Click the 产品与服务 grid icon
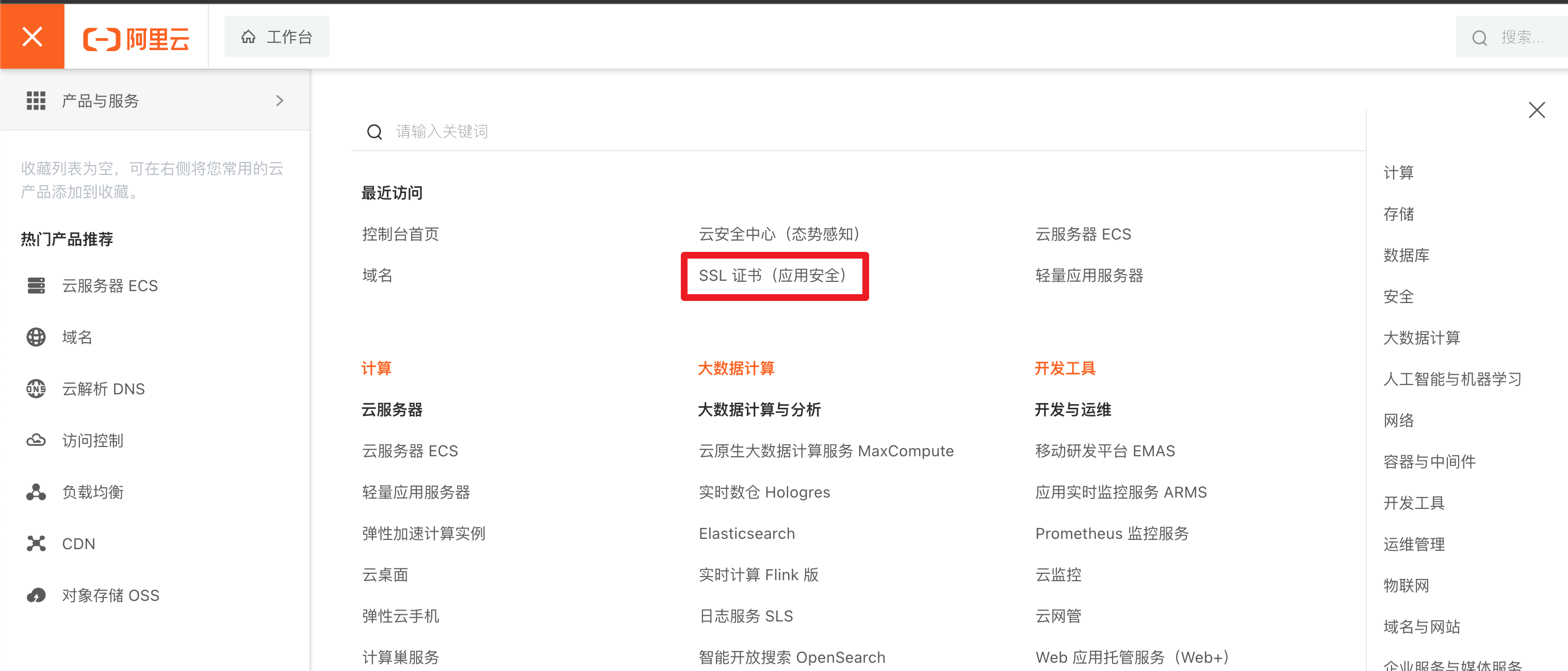This screenshot has height=671, width=1568. [x=36, y=101]
